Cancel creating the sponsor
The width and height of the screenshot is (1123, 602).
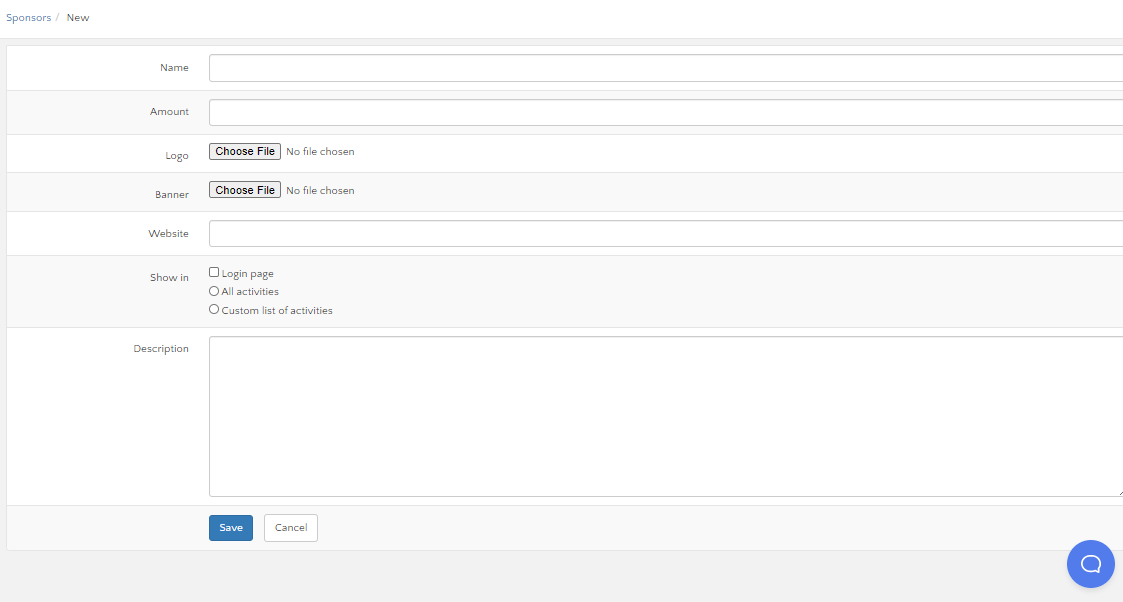(291, 528)
